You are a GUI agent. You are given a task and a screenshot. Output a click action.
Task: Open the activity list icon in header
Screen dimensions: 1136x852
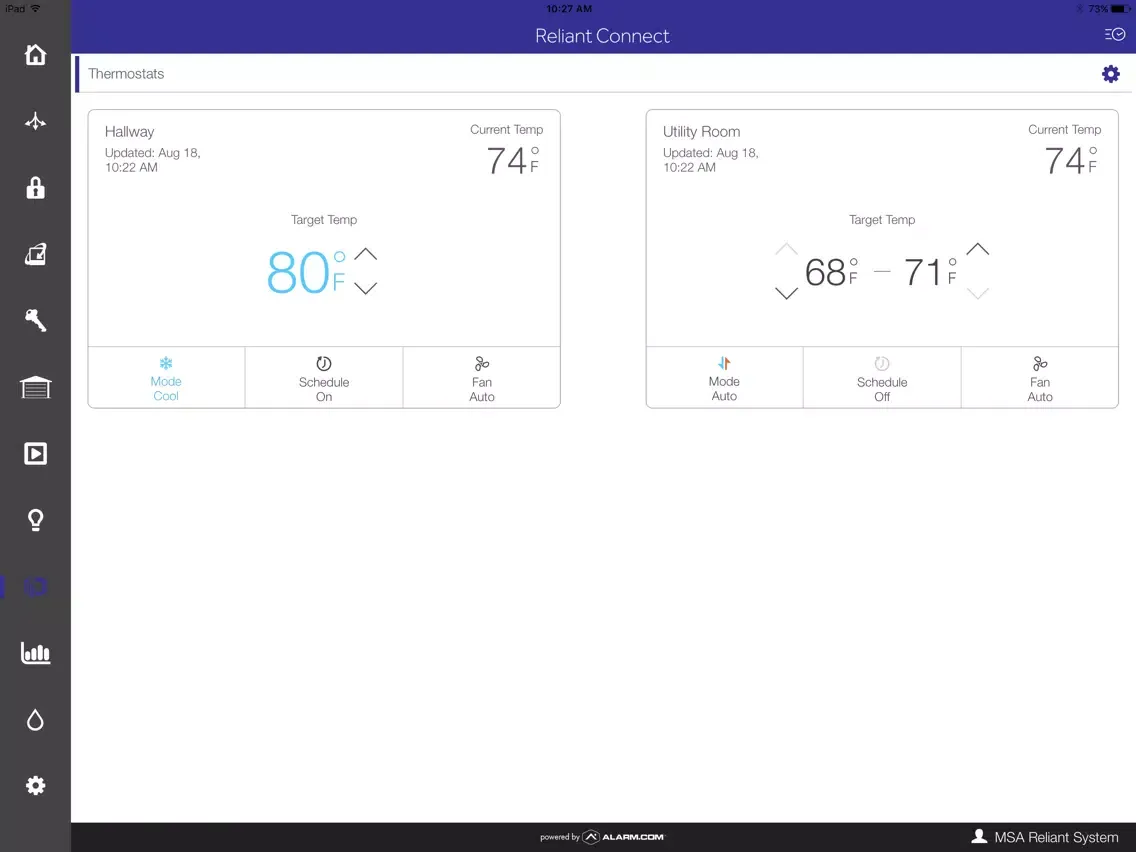1114,34
